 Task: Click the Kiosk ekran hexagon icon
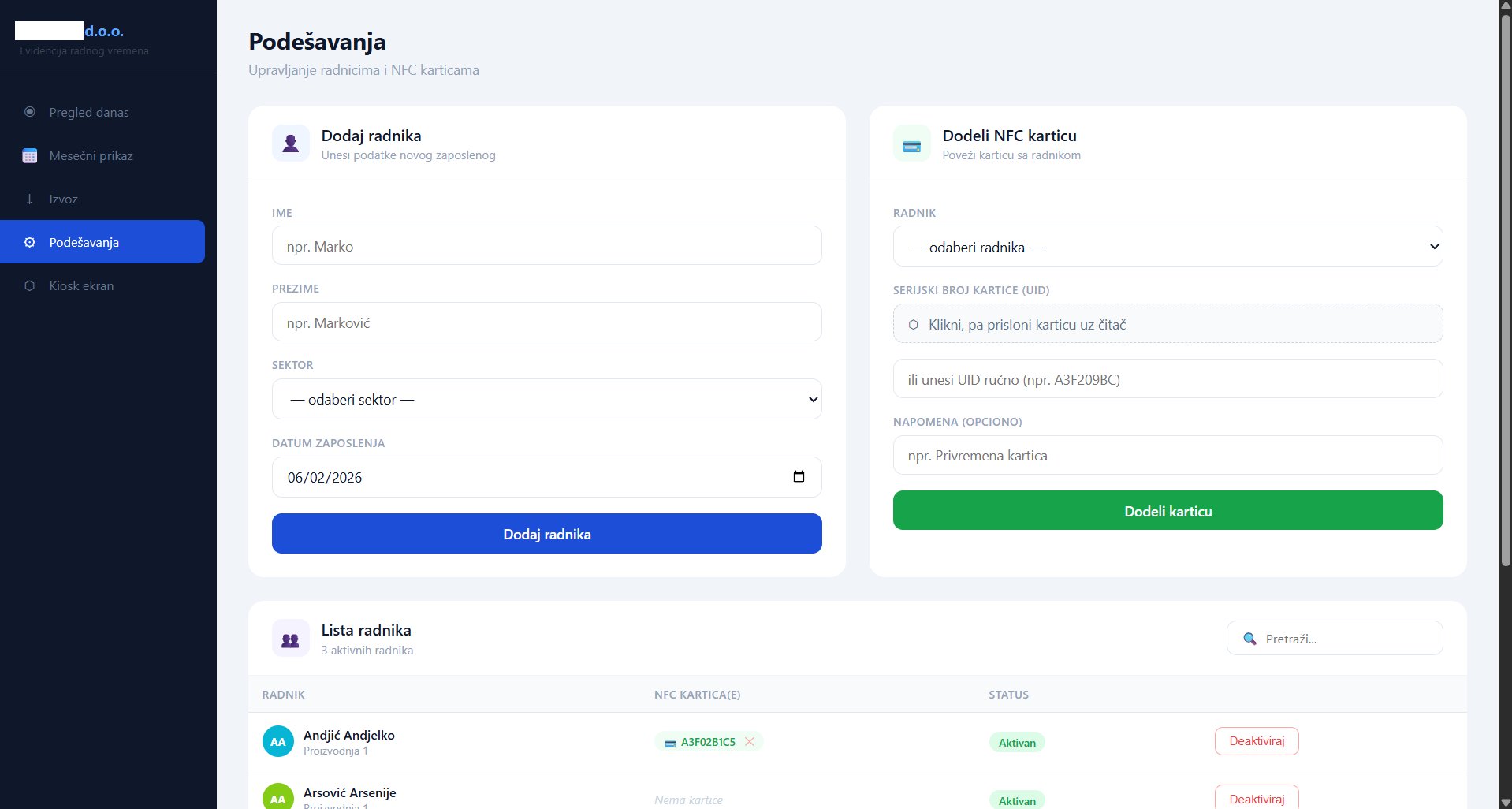(x=30, y=285)
